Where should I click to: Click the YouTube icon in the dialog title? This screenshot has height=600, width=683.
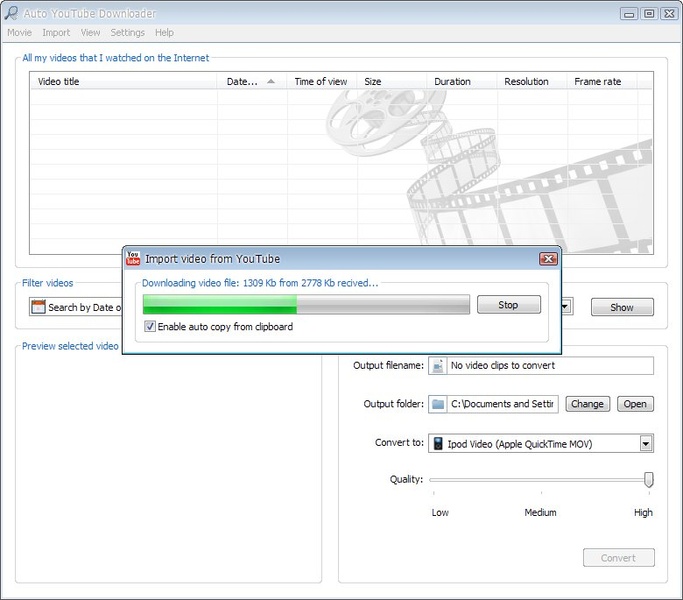tap(133, 259)
